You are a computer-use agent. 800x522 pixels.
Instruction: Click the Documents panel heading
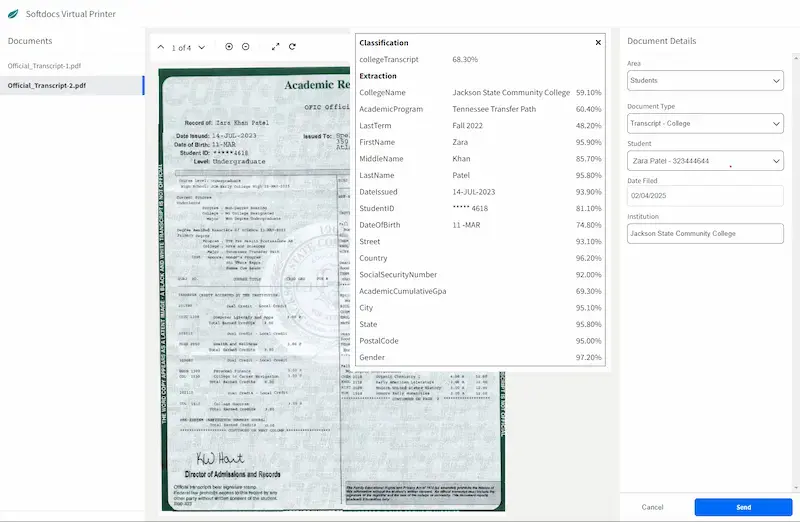30,41
